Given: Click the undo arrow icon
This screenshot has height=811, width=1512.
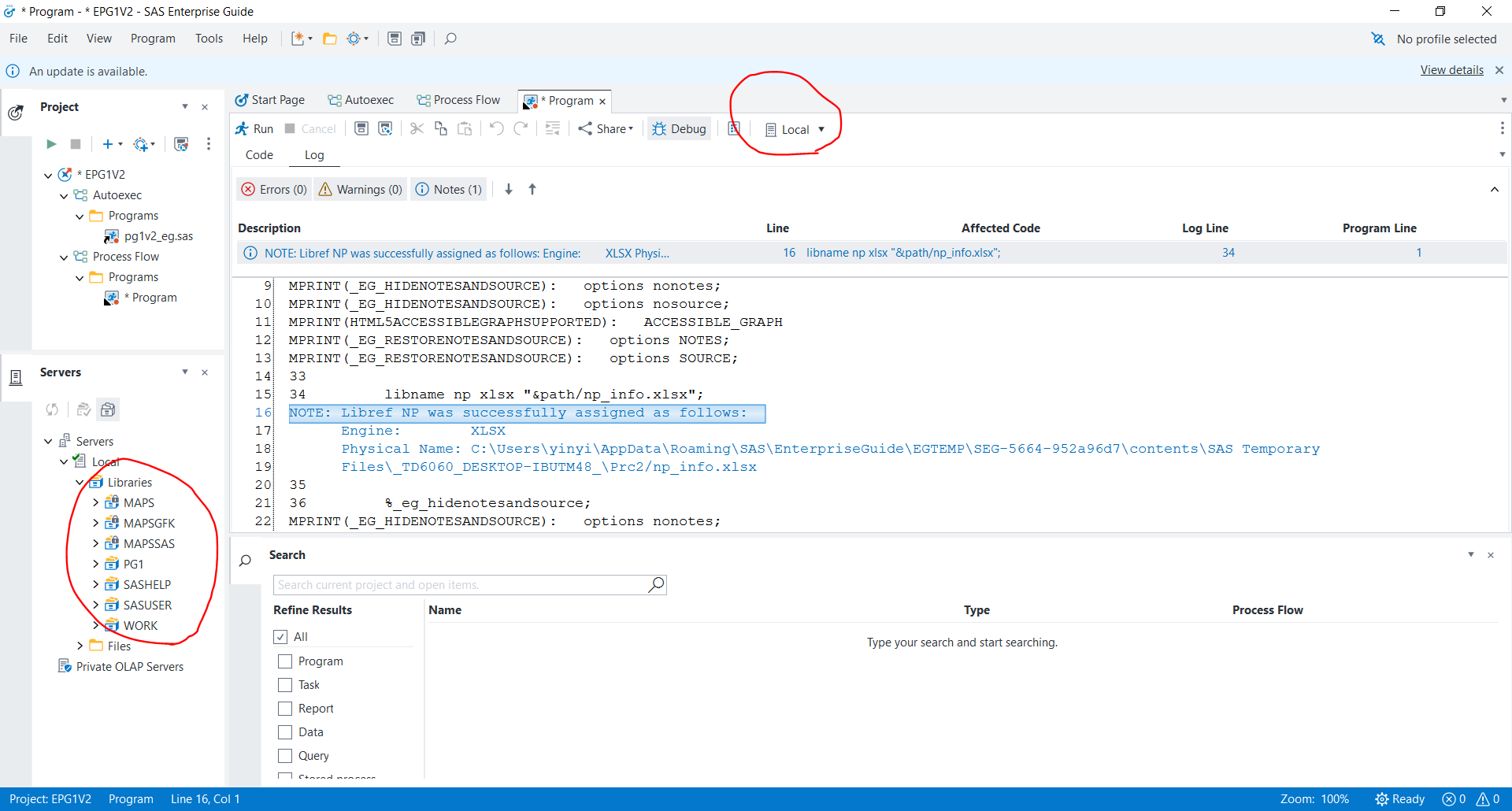Looking at the screenshot, I should pos(496,128).
